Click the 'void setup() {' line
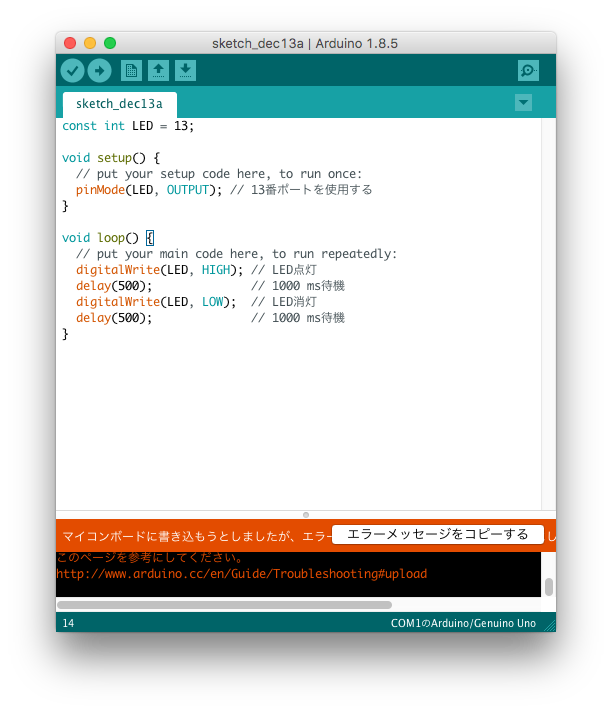This screenshot has width=612, height=712. point(111,158)
